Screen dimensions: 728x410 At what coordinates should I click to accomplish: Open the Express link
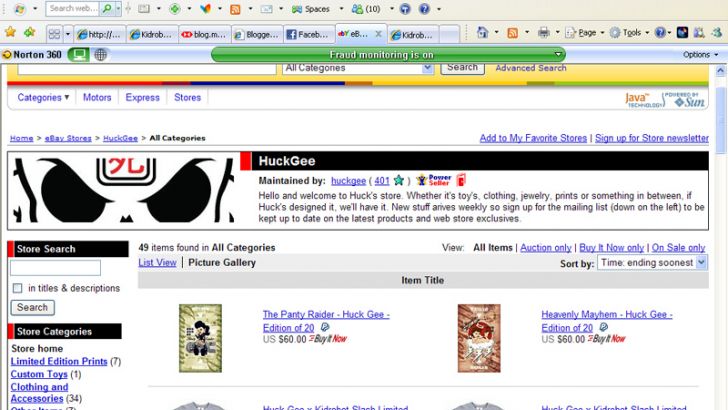click(142, 98)
